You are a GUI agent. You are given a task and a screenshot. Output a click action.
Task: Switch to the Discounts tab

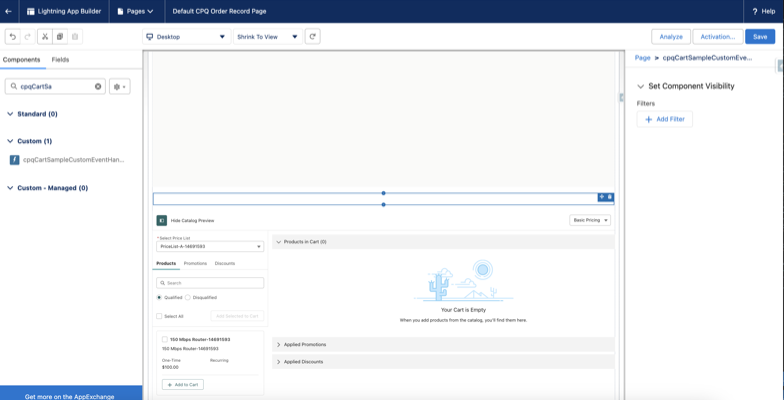coord(224,264)
